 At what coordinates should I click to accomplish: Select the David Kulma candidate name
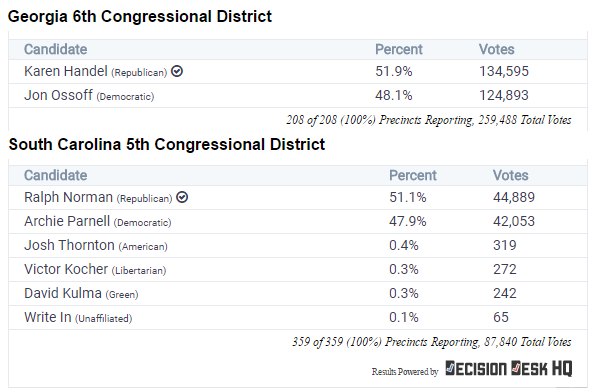(x=63, y=293)
